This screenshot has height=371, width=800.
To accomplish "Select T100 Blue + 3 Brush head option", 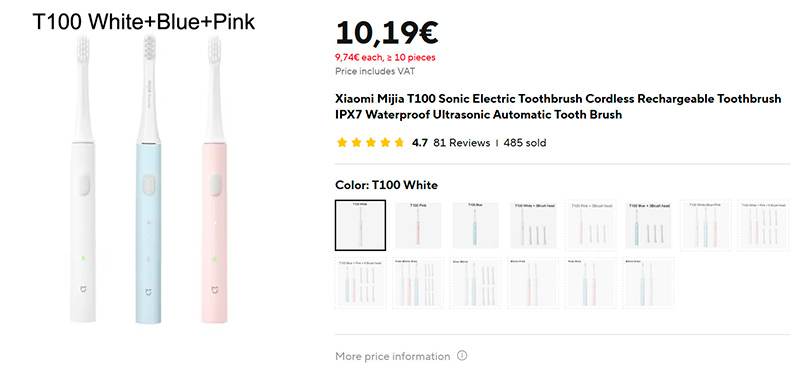I will (x=648, y=225).
